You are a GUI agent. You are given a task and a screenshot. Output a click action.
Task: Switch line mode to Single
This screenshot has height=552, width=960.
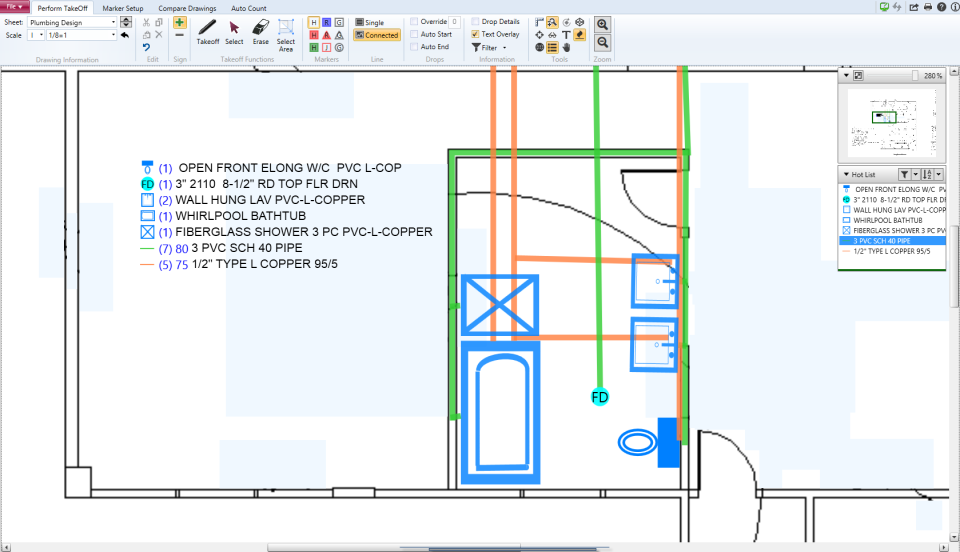(x=370, y=22)
